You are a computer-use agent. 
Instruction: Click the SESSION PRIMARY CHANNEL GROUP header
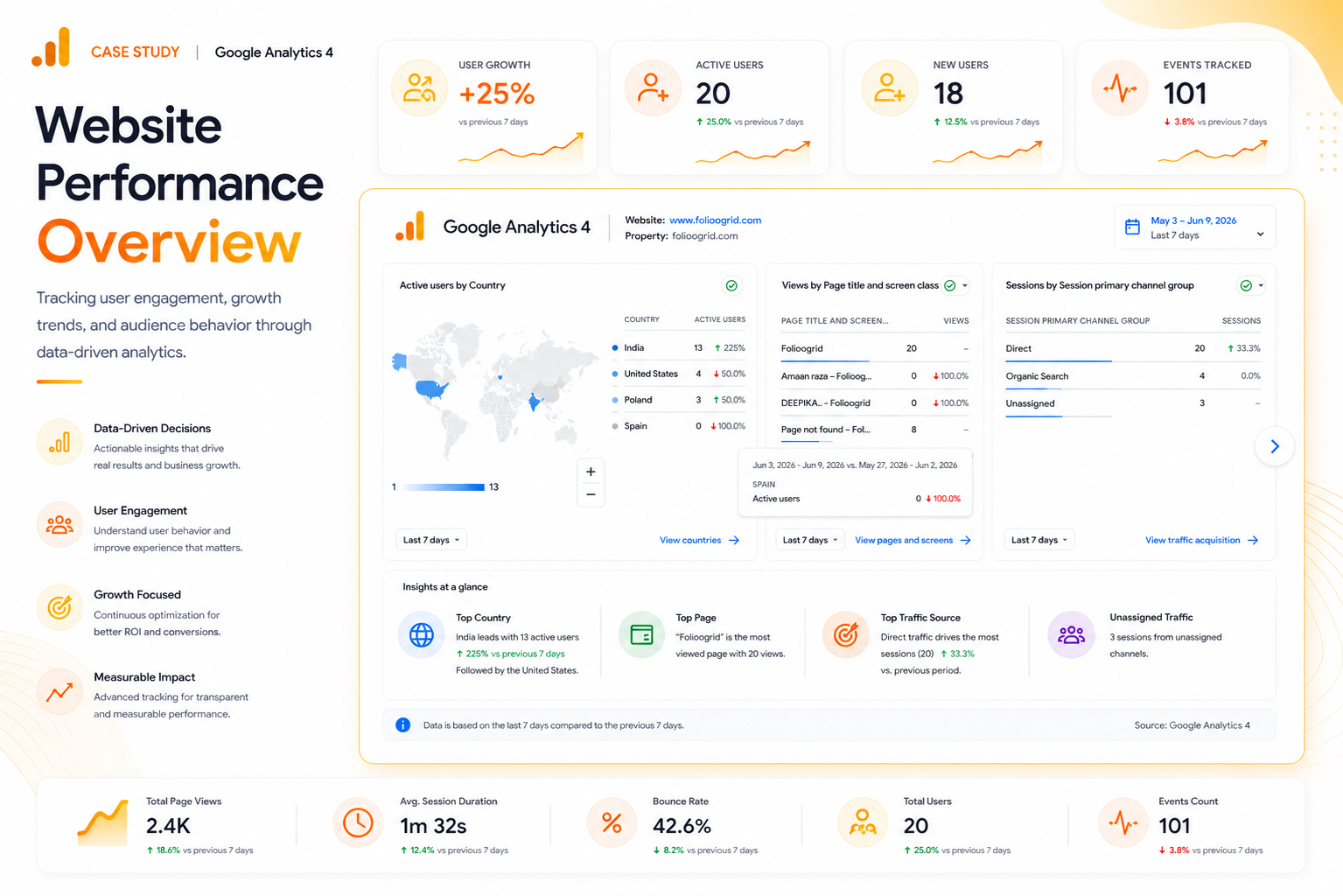click(x=1078, y=320)
